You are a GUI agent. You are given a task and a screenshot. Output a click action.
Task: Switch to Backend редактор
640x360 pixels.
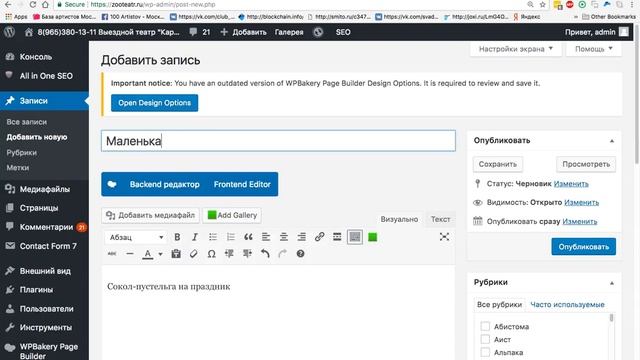point(164,184)
